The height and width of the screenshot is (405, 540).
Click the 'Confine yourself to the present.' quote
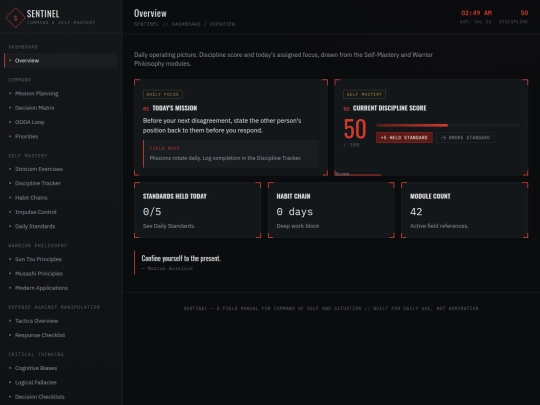[181, 258]
